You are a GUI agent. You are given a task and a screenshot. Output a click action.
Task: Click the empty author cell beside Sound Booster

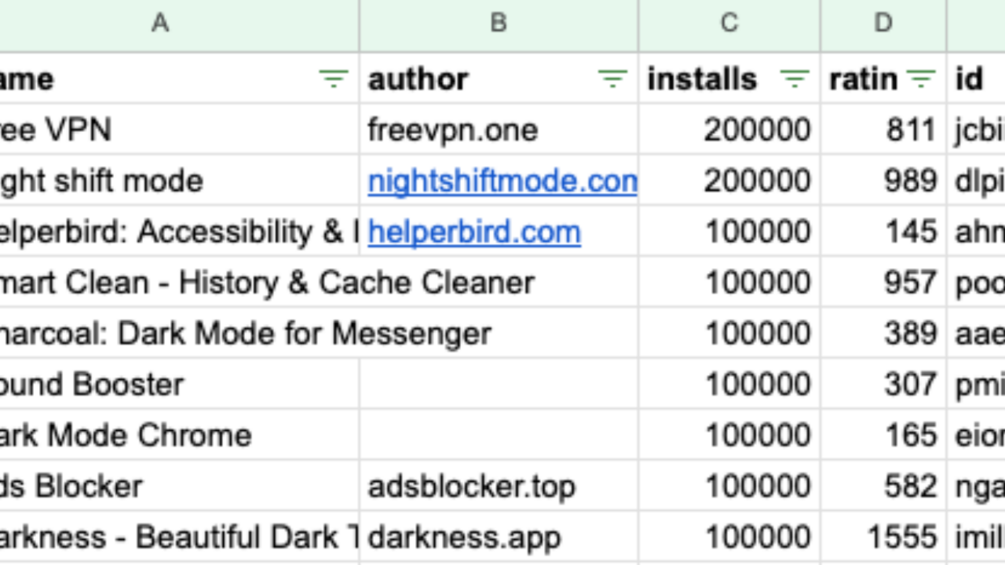499,384
